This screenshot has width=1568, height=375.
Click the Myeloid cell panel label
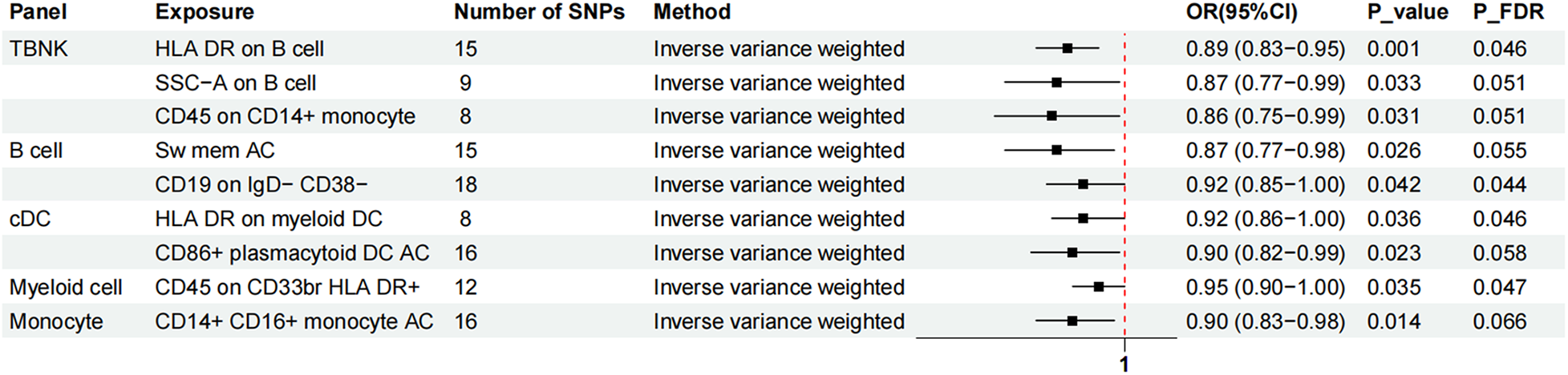tap(66, 287)
